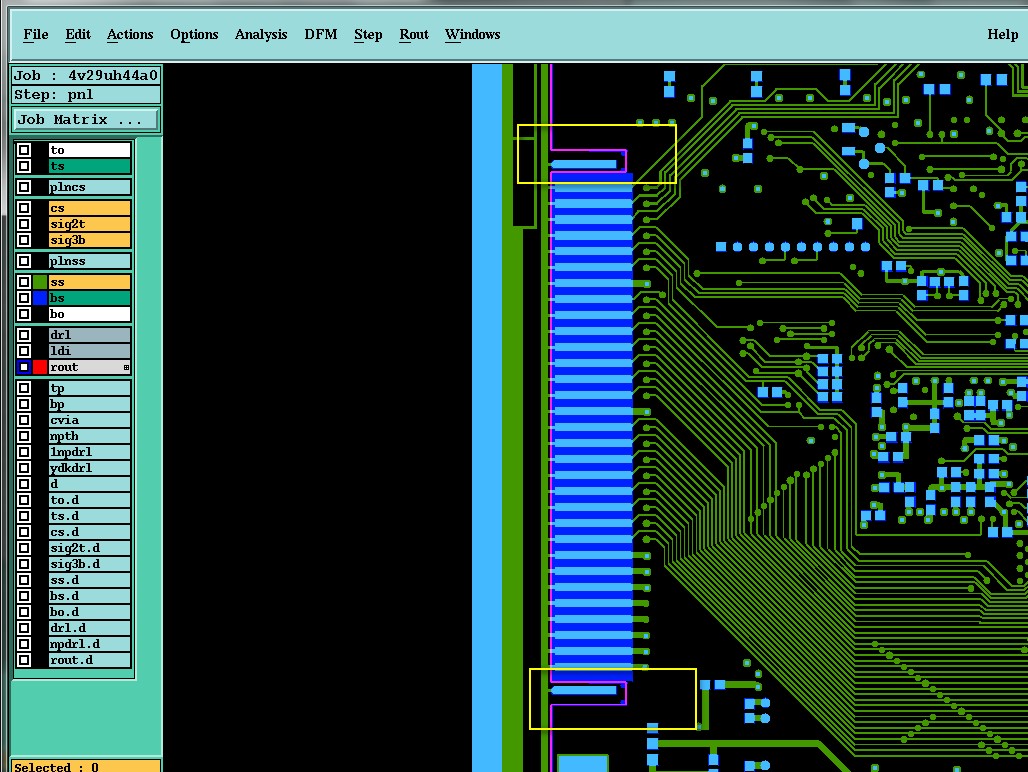Click the Job name field 4v29uh44a0
1028x772 pixels.
(86, 76)
